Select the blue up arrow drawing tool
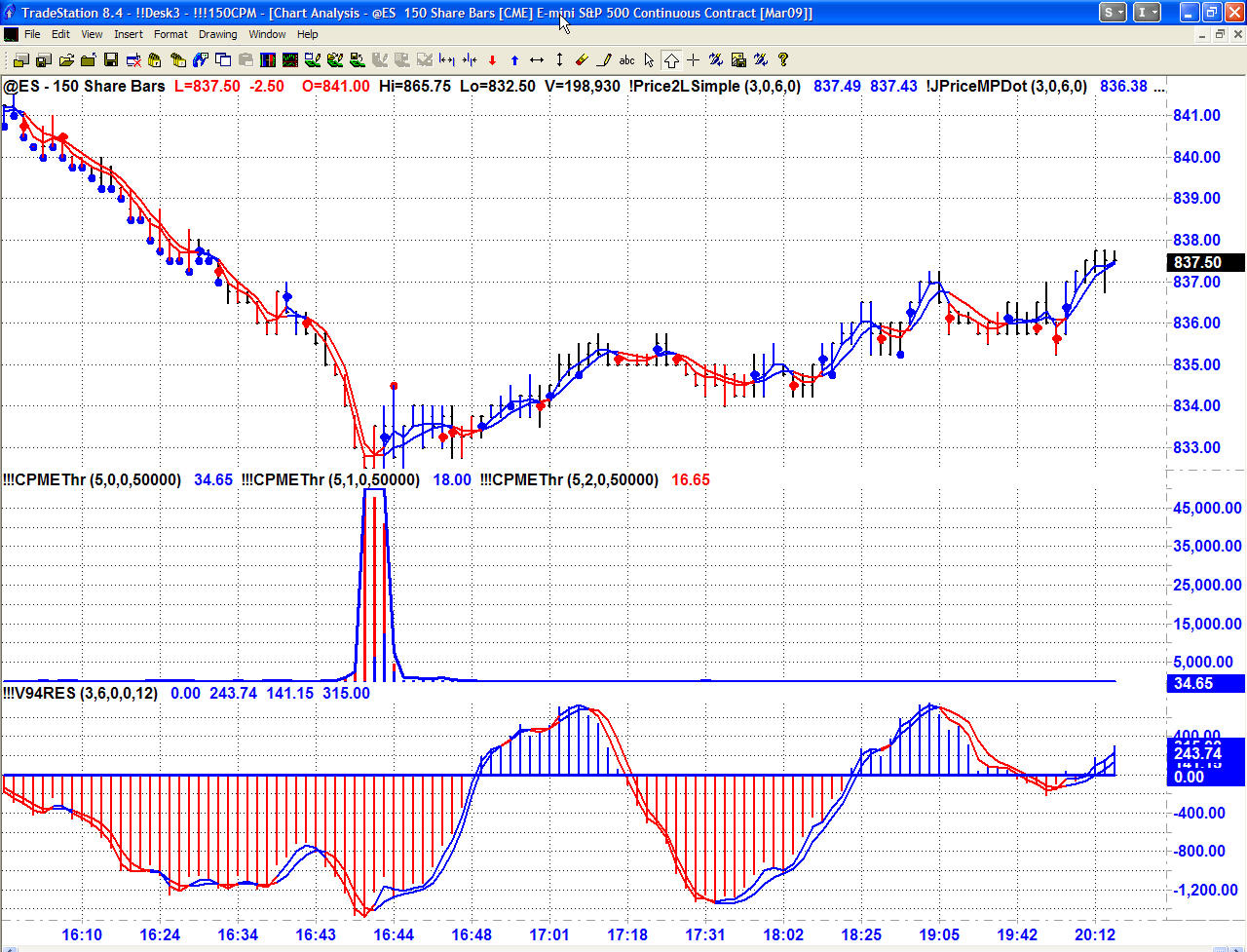Viewport: 1247px width, 952px height. pos(514,60)
